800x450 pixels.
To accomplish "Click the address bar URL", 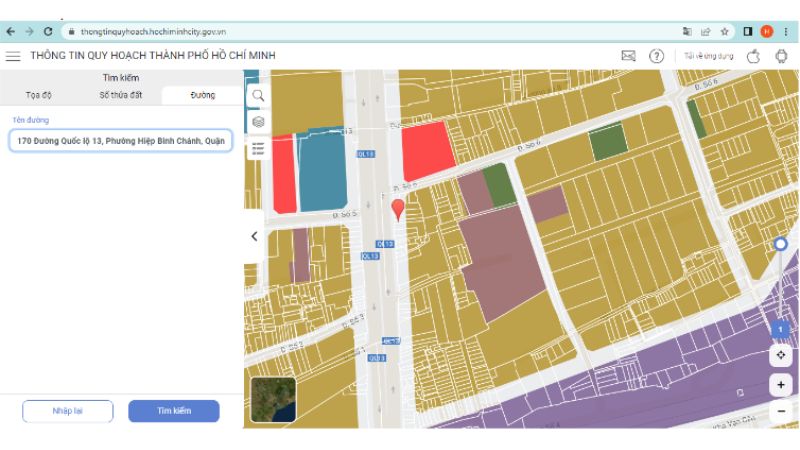I will pos(153,32).
